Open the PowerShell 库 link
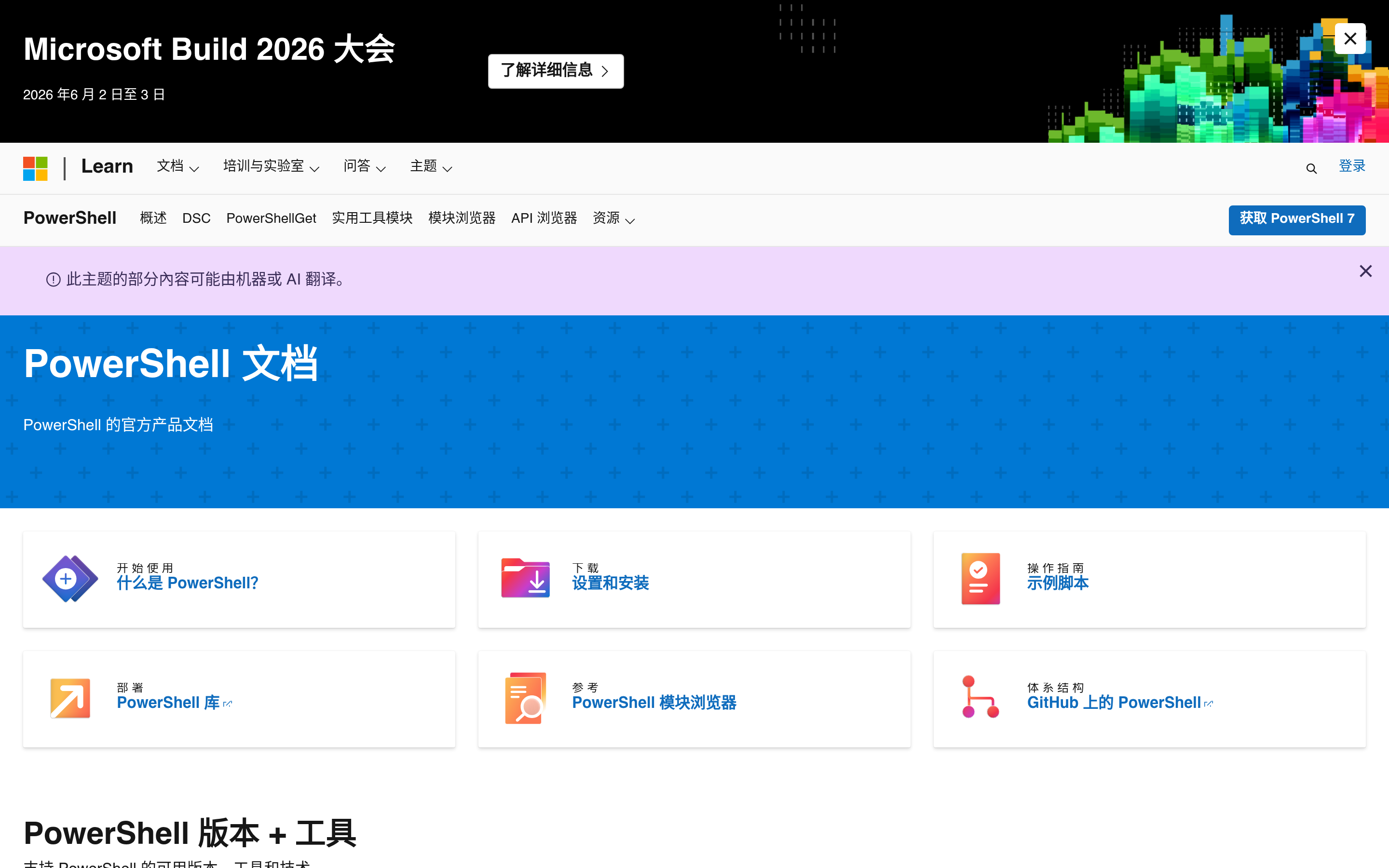The width and height of the screenshot is (1389, 868). pyautogui.click(x=174, y=703)
